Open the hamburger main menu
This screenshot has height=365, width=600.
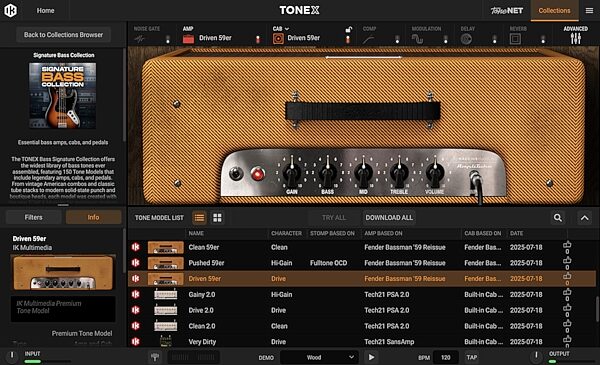tap(589, 11)
